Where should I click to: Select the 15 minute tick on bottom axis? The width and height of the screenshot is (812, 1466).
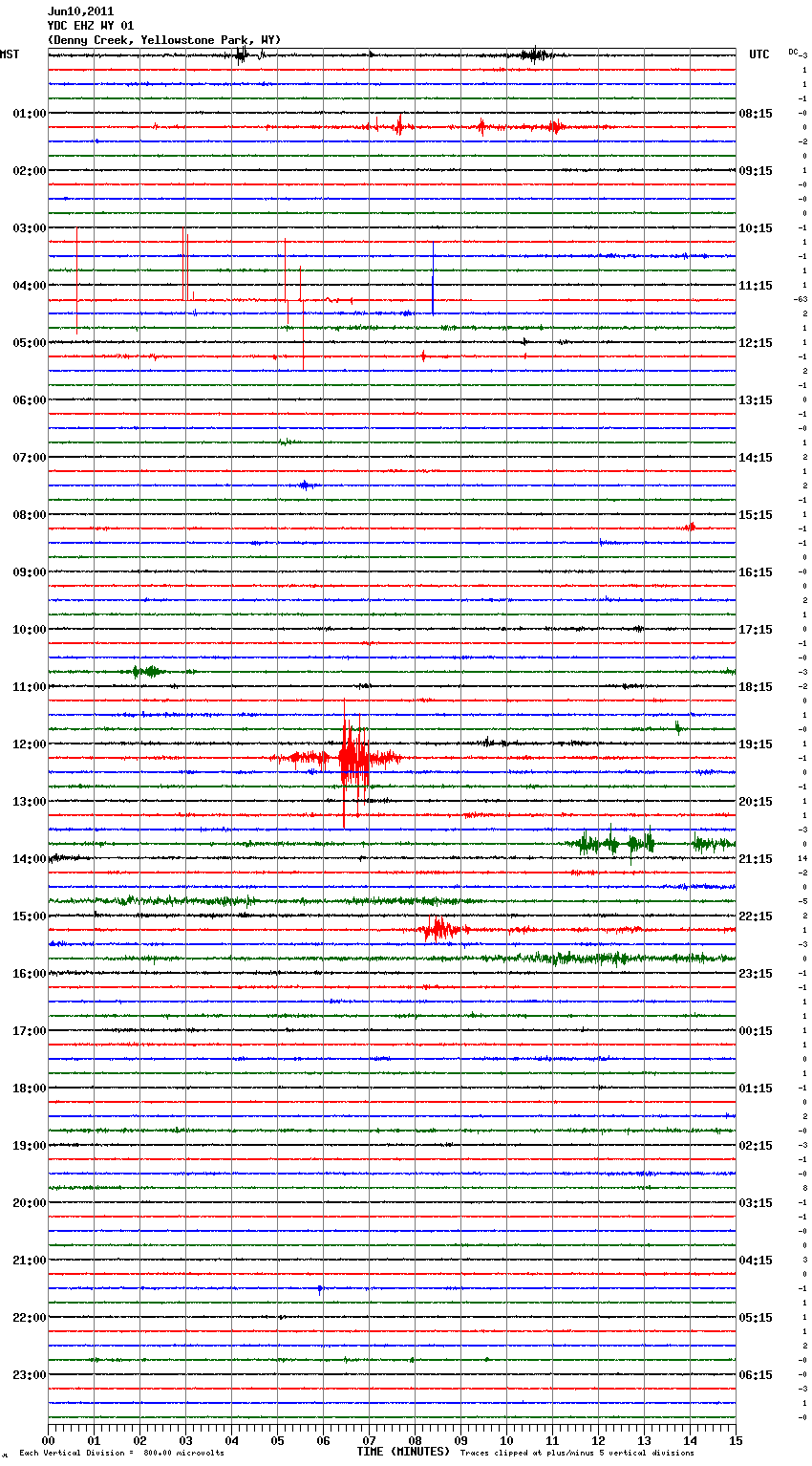click(736, 1440)
